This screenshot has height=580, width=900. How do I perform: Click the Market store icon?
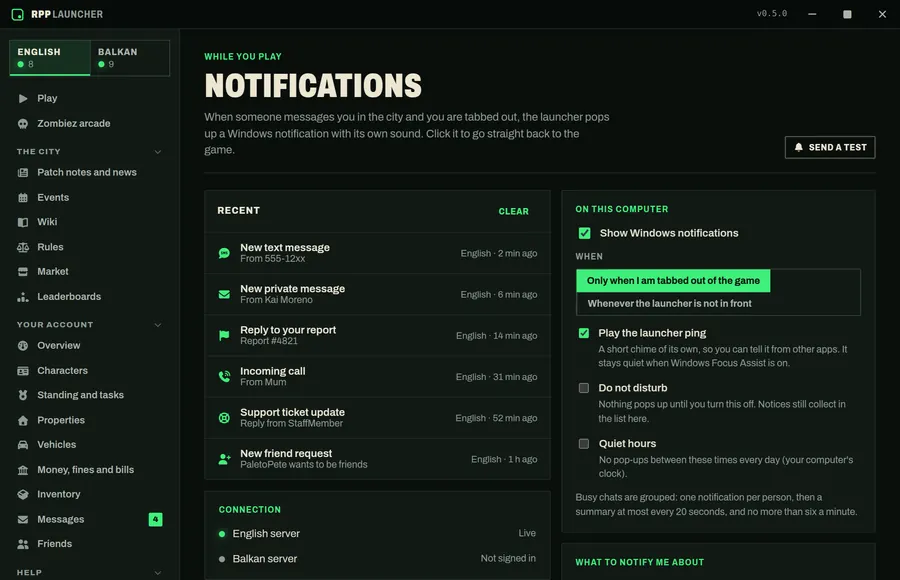[x=23, y=272]
